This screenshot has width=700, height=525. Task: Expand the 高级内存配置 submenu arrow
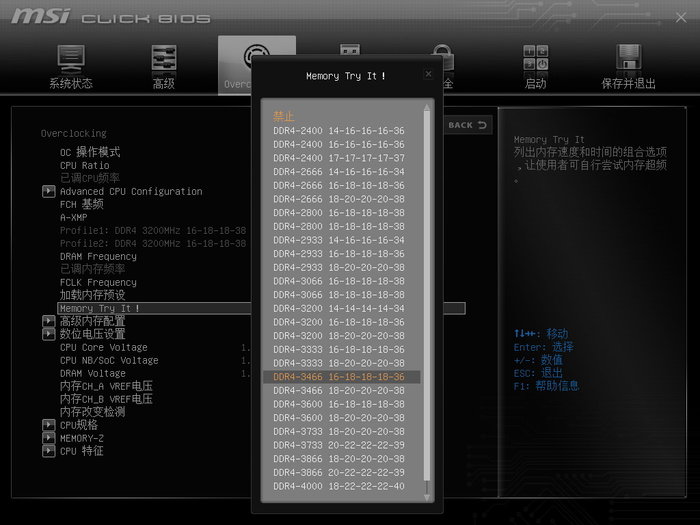click(x=48, y=321)
